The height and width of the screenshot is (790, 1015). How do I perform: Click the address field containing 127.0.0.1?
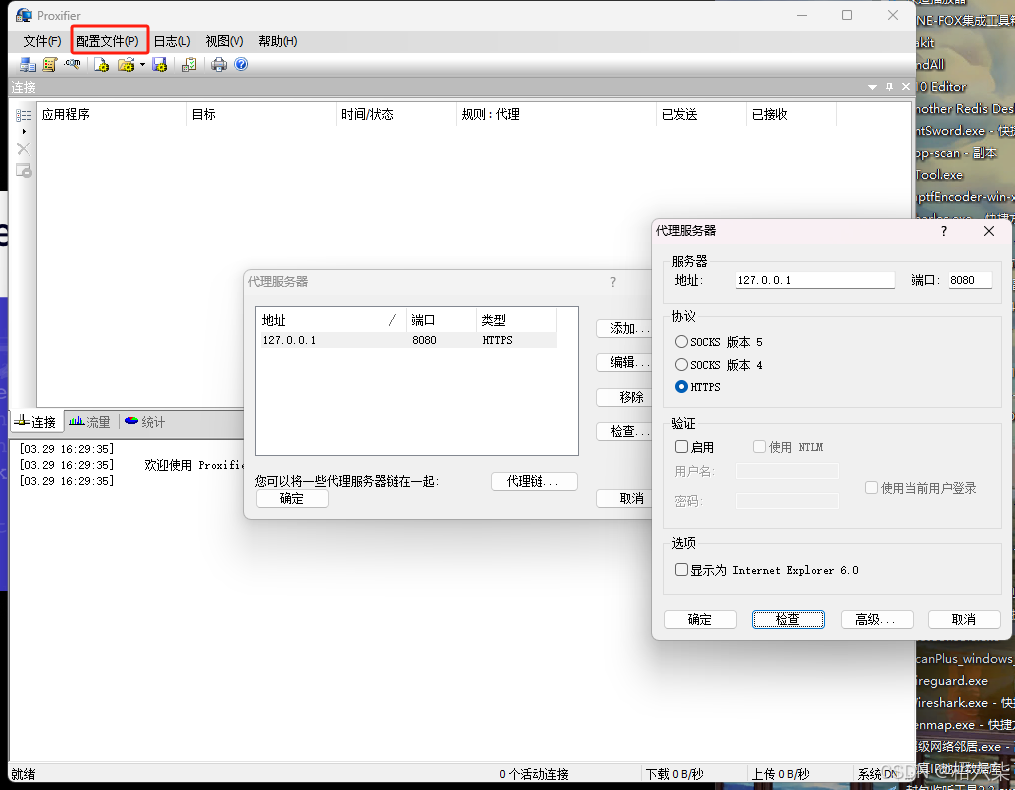[x=815, y=280]
